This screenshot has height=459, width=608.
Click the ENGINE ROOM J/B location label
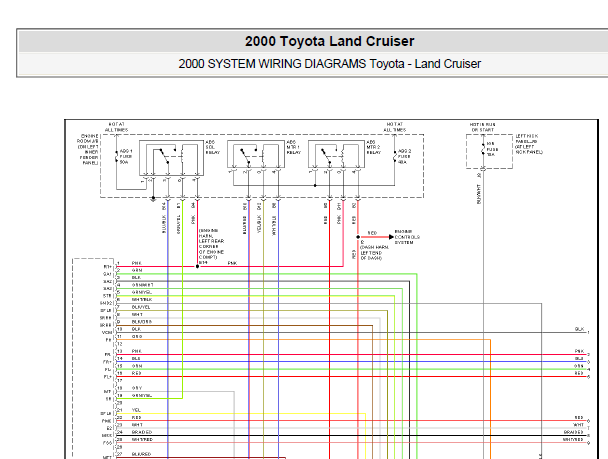(x=88, y=150)
